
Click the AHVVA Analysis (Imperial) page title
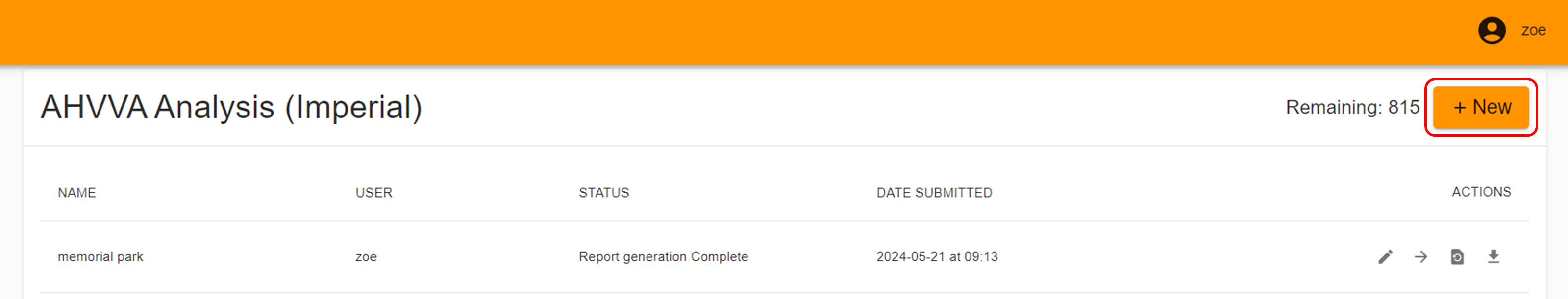(231, 108)
